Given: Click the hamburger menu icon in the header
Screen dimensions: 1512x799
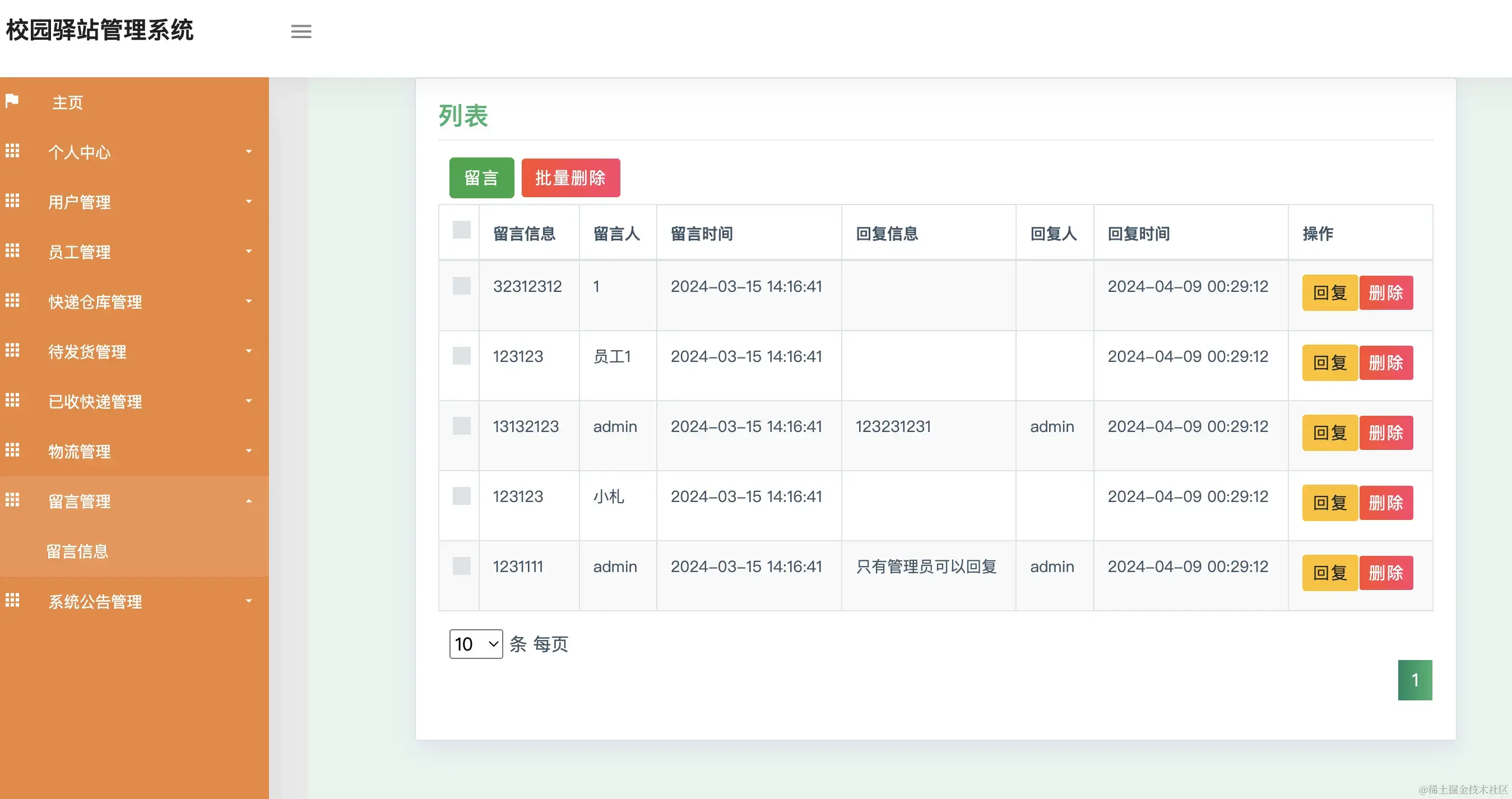Looking at the screenshot, I should 301,31.
